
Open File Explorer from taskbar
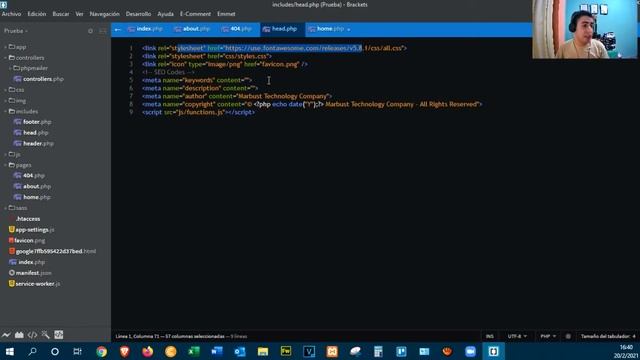[263, 351]
